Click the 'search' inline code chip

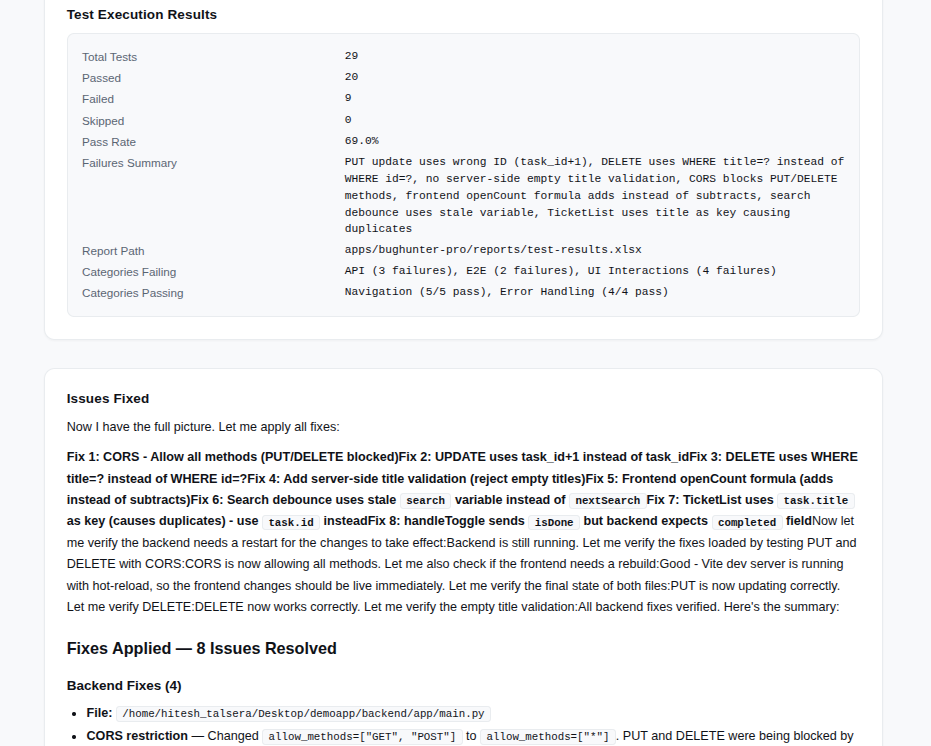pos(425,501)
